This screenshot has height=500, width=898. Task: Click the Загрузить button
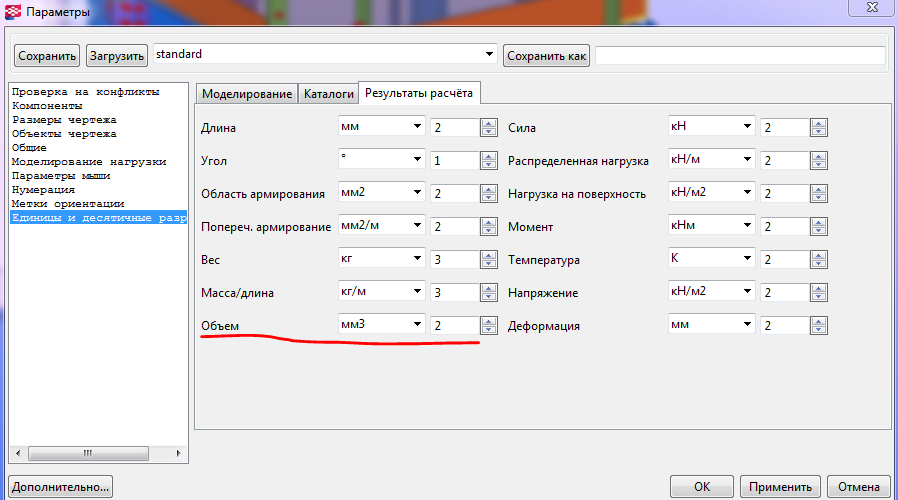[117, 56]
